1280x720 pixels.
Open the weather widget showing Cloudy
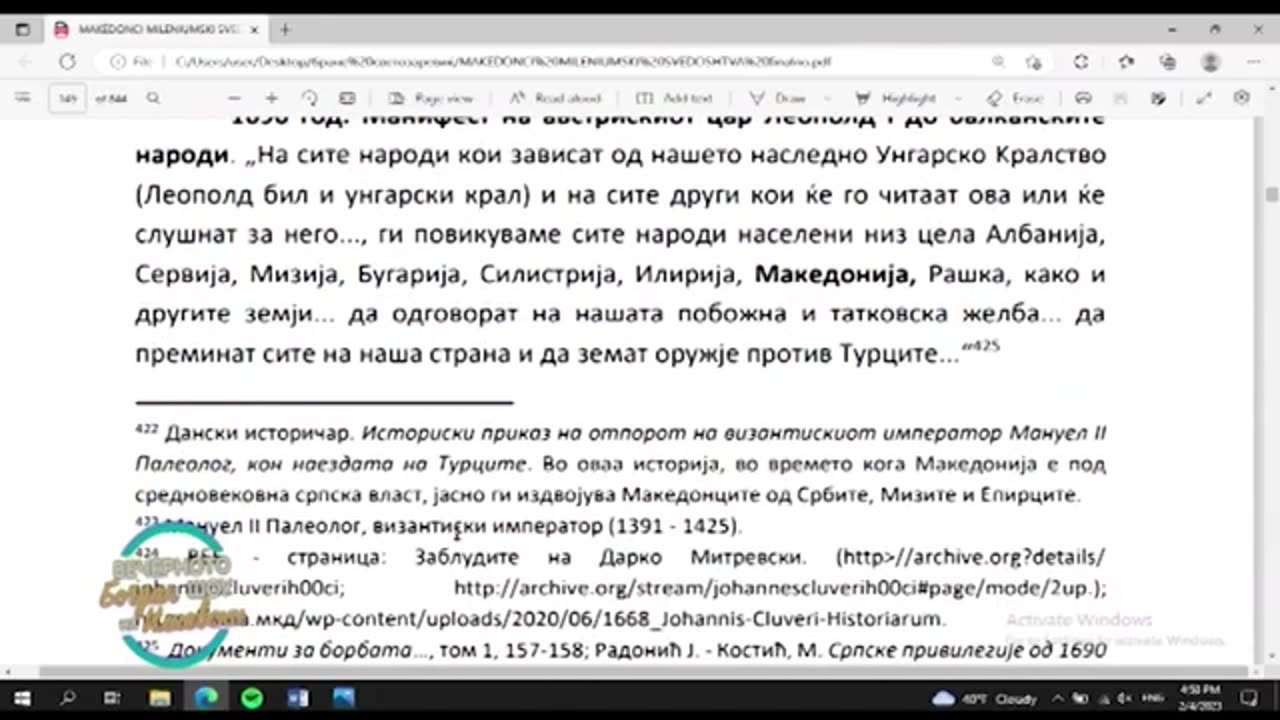pos(984,698)
